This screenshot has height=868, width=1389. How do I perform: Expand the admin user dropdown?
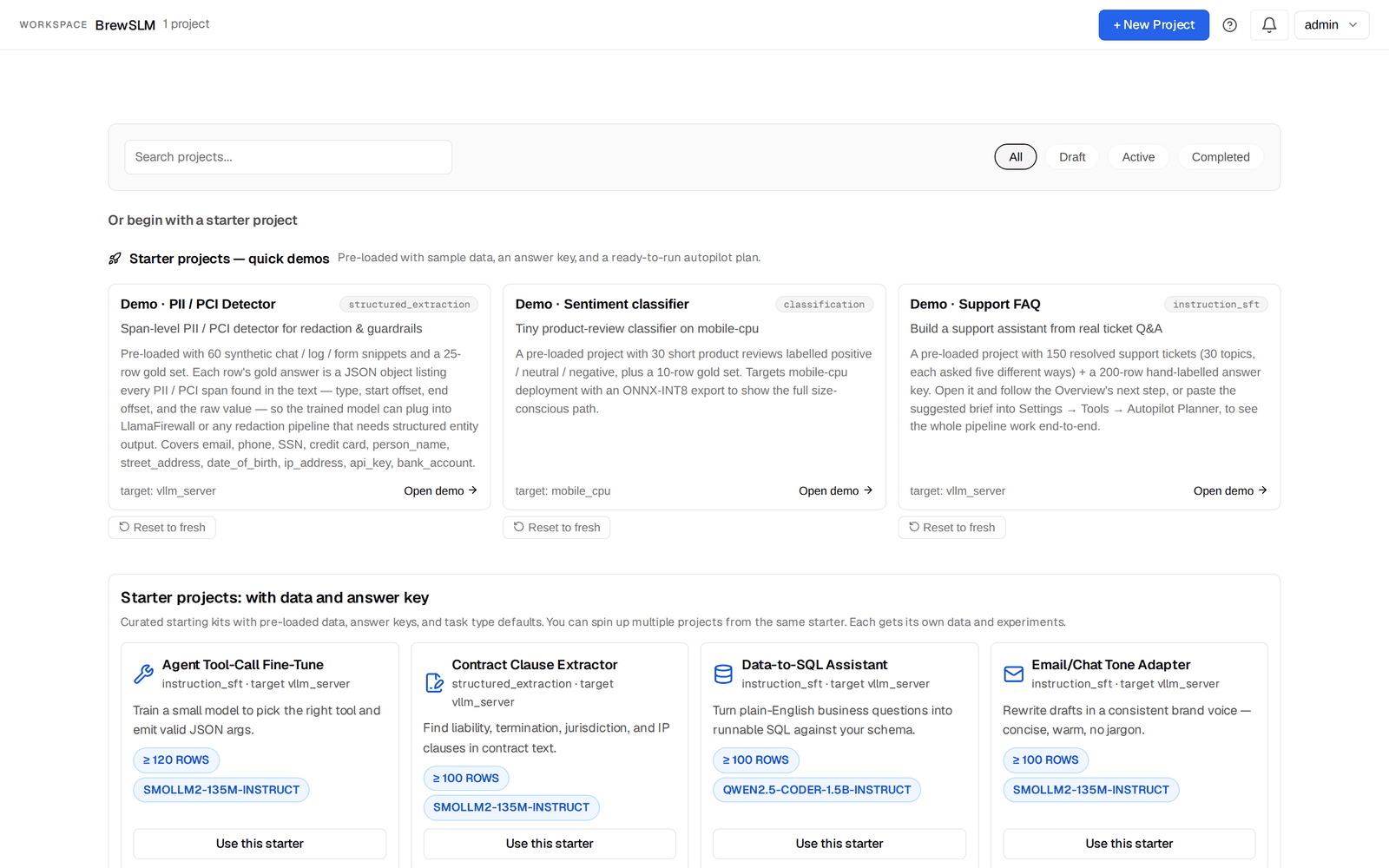click(x=1331, y=25)
